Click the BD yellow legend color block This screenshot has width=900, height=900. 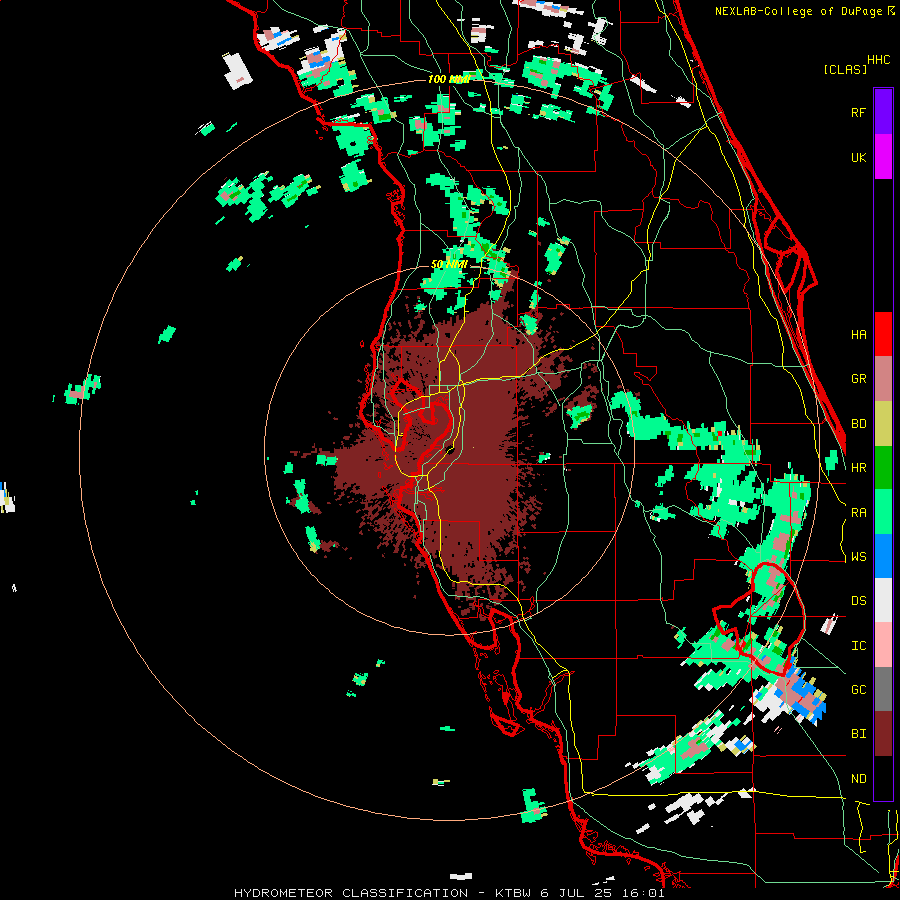click(883, 424)
